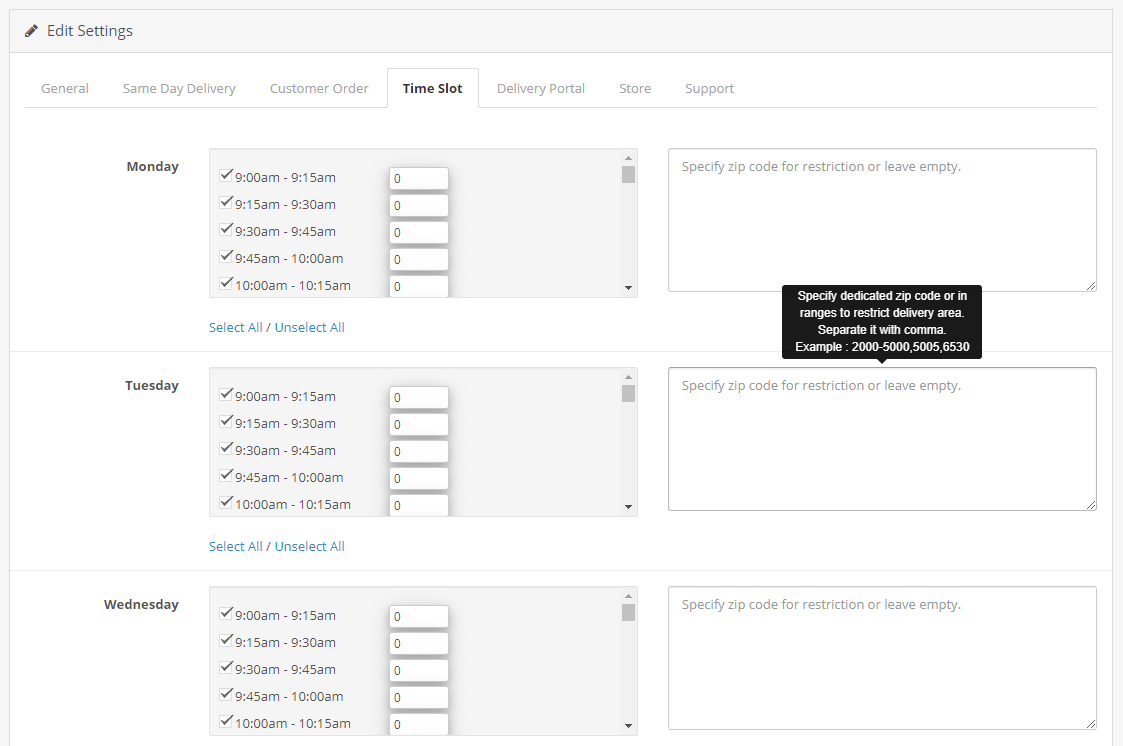The width and height of the screenshot is (1123, 746).
Task: Open the Store tab
Action: [x=635, y=88]
